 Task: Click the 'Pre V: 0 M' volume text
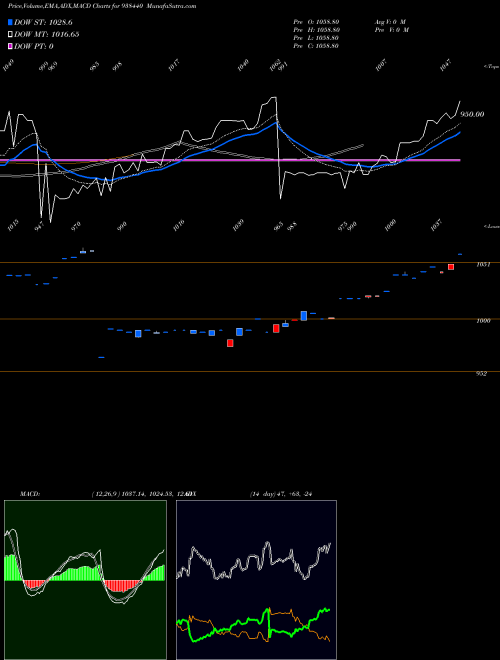392,30
